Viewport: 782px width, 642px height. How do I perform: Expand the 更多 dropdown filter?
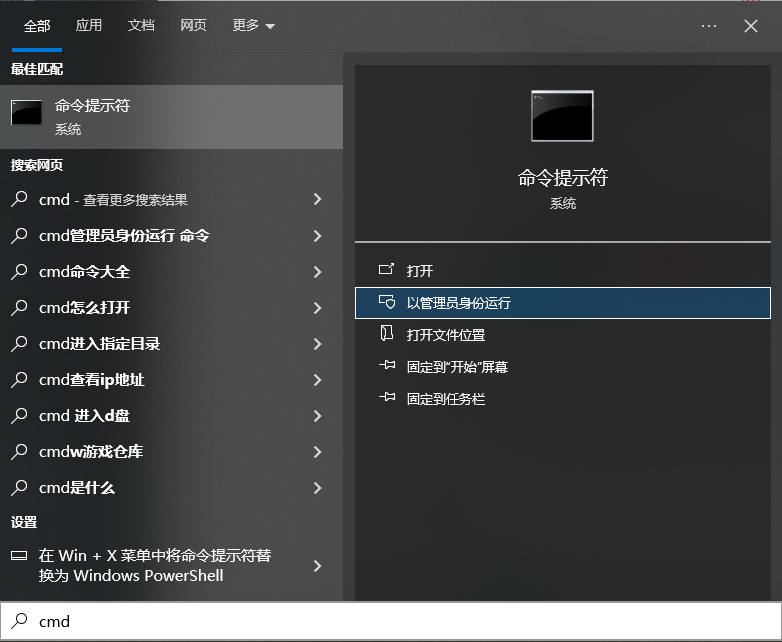253,26
